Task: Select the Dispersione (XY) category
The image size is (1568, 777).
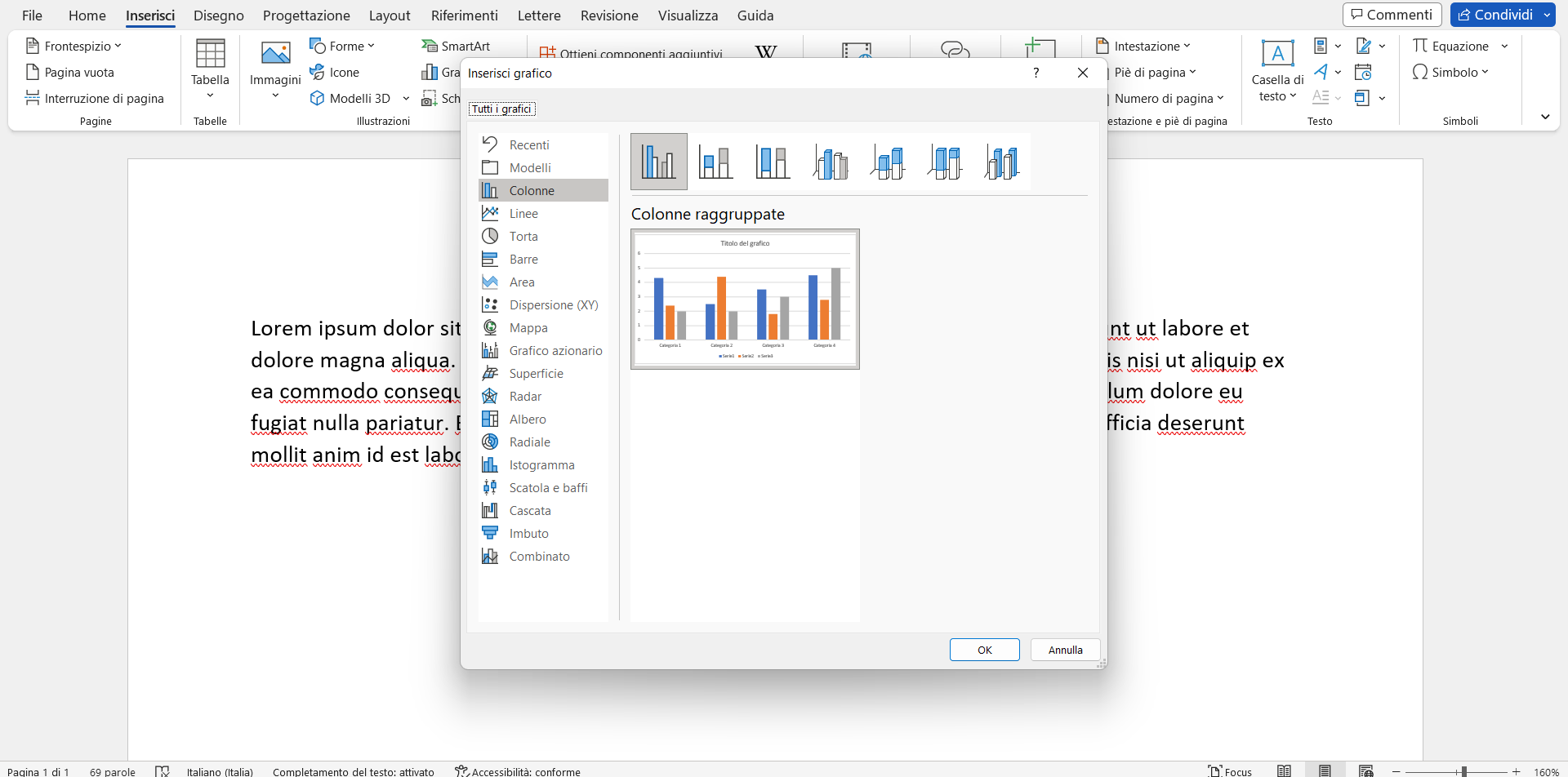Action: tap(552, 304)
